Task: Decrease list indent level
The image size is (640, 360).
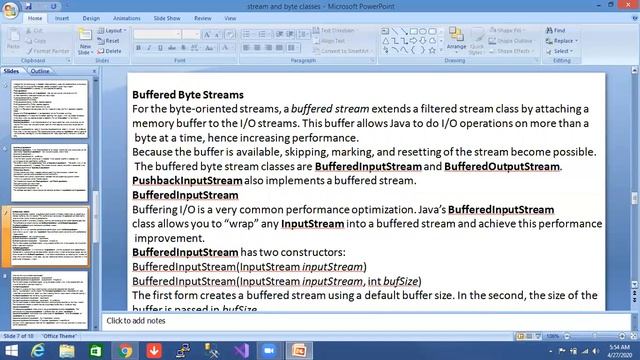Action: (279, 34)
